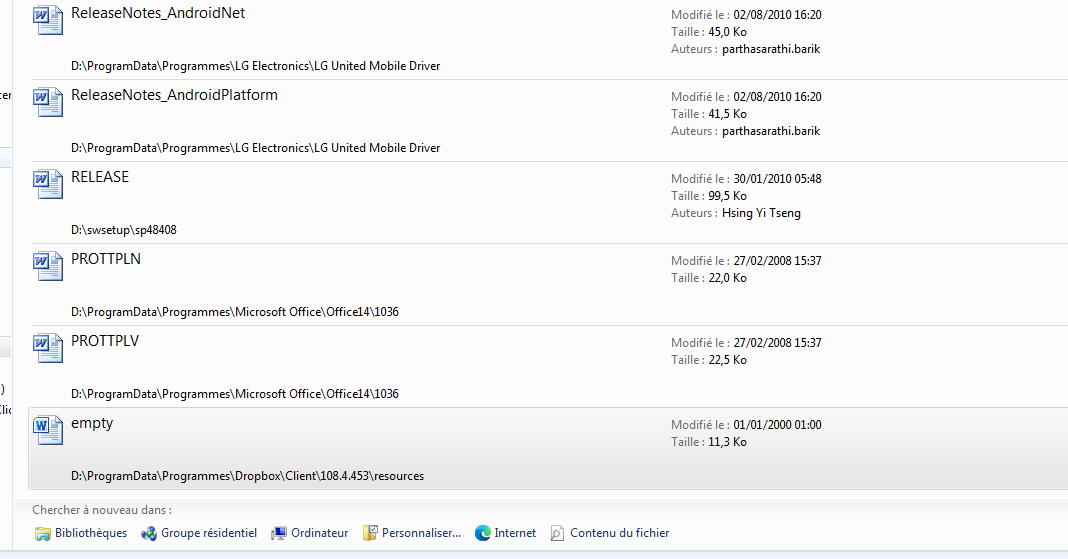
Task: Open the Personnaliser... search option
Action: (x=421, y=533)
